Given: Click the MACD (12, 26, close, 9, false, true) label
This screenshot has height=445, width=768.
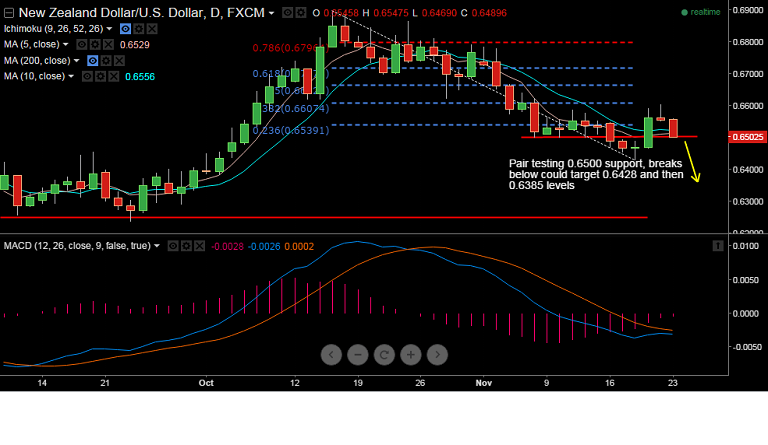Looking at the screenshot, I should pyautogui.click(x=77, y=246).
